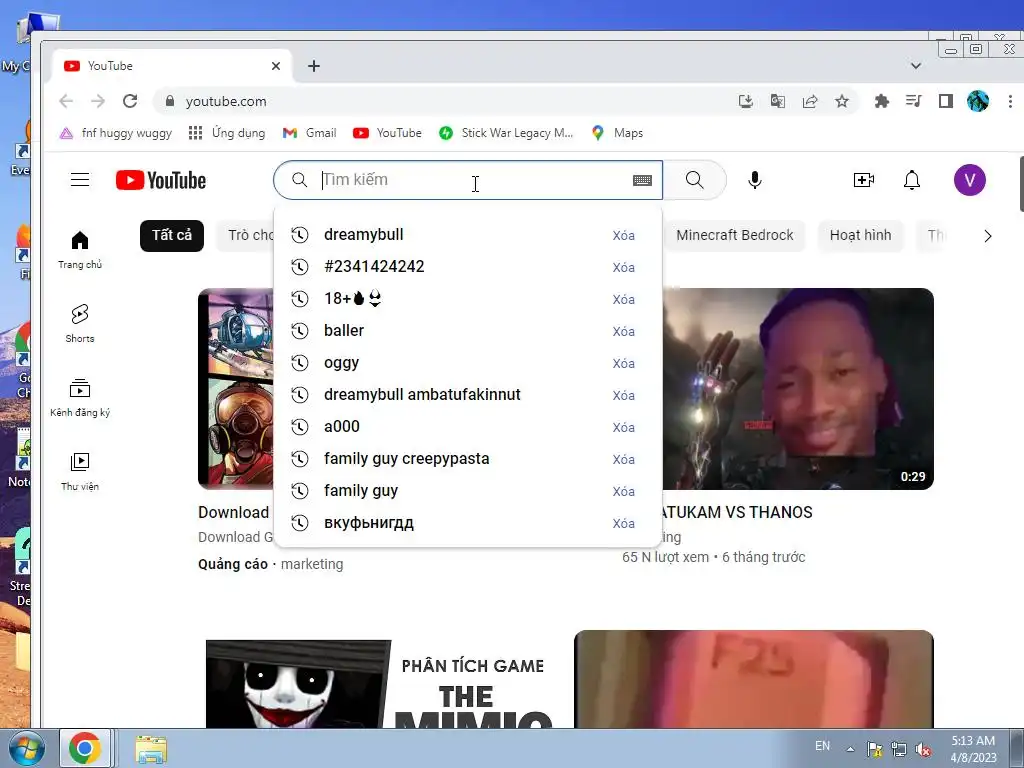1024x768 pixels.
Task: Go to Trang chủ in sidebar
Action: [x=80, y=249]
